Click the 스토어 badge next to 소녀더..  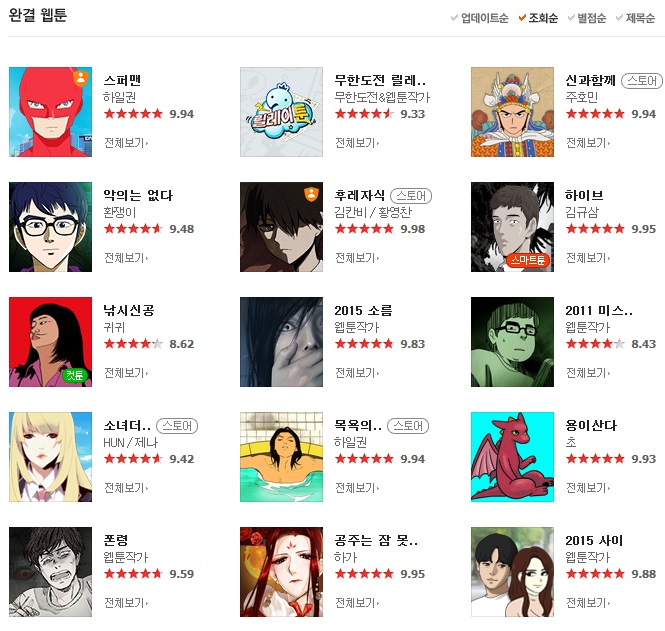(177, 426)
